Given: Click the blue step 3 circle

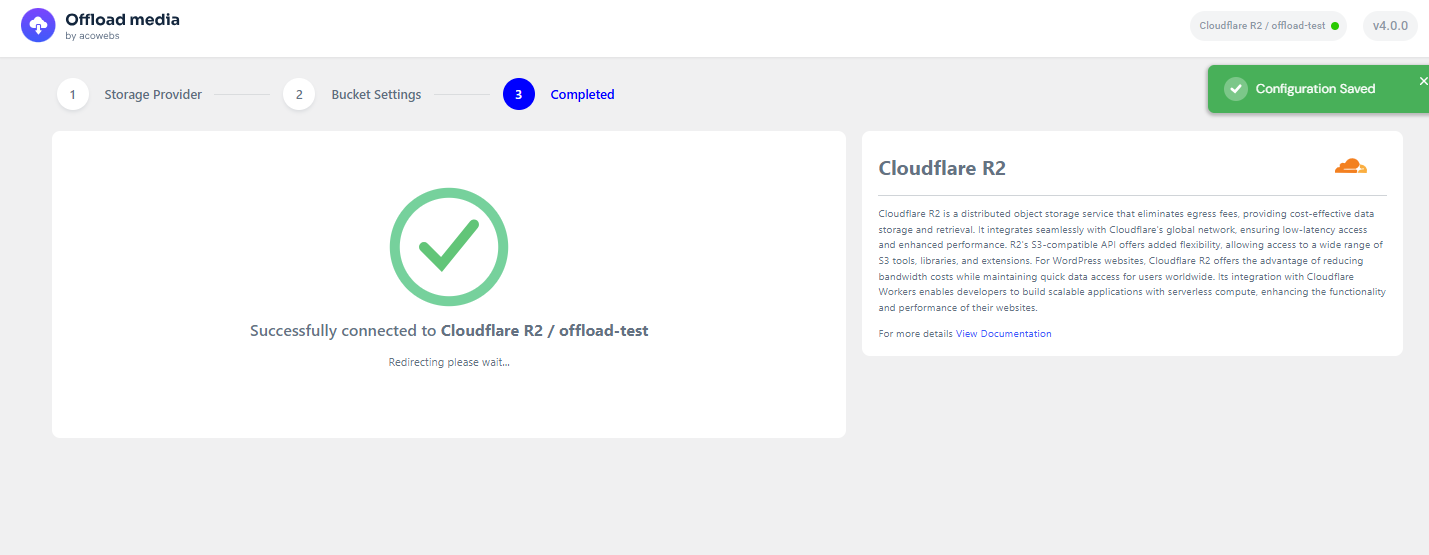Looking at the screenshot, I should tap(518, 95).
